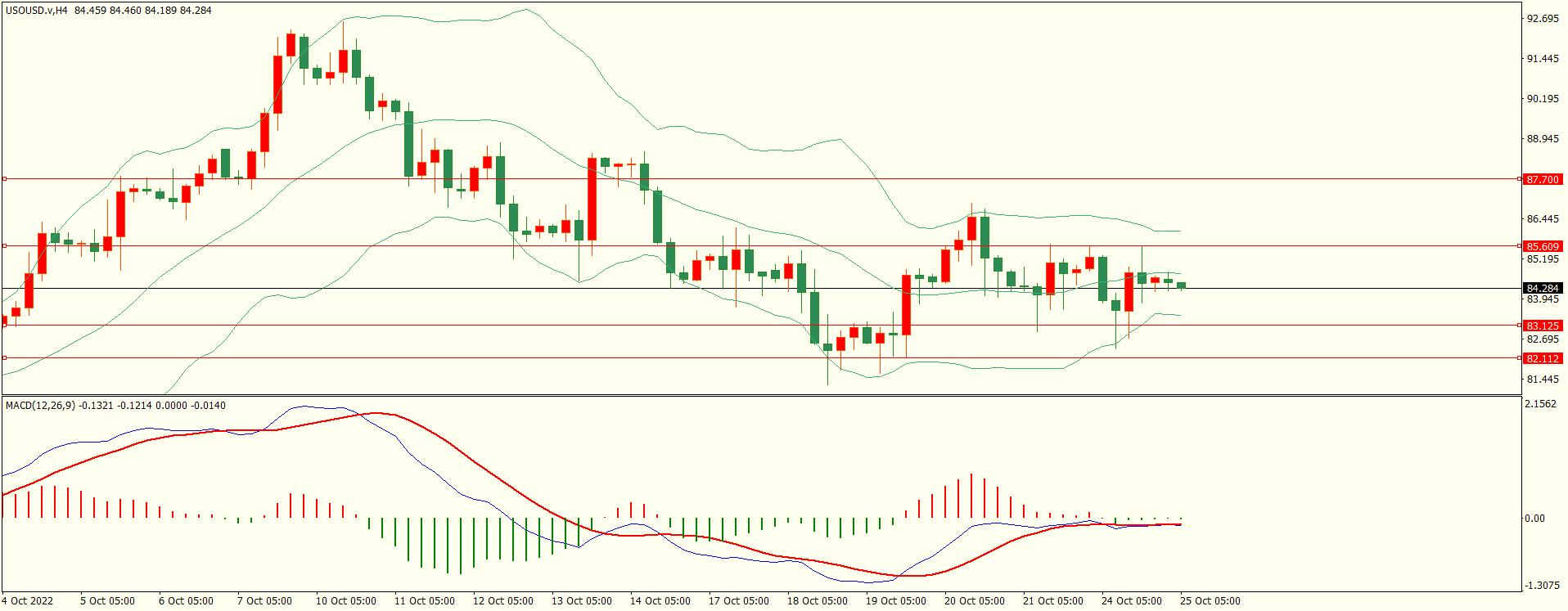Image resolution: width=1568 pixels, height=611 pixels.
Task: Select the 90.195 price axis value
Action: point(1543,99)
